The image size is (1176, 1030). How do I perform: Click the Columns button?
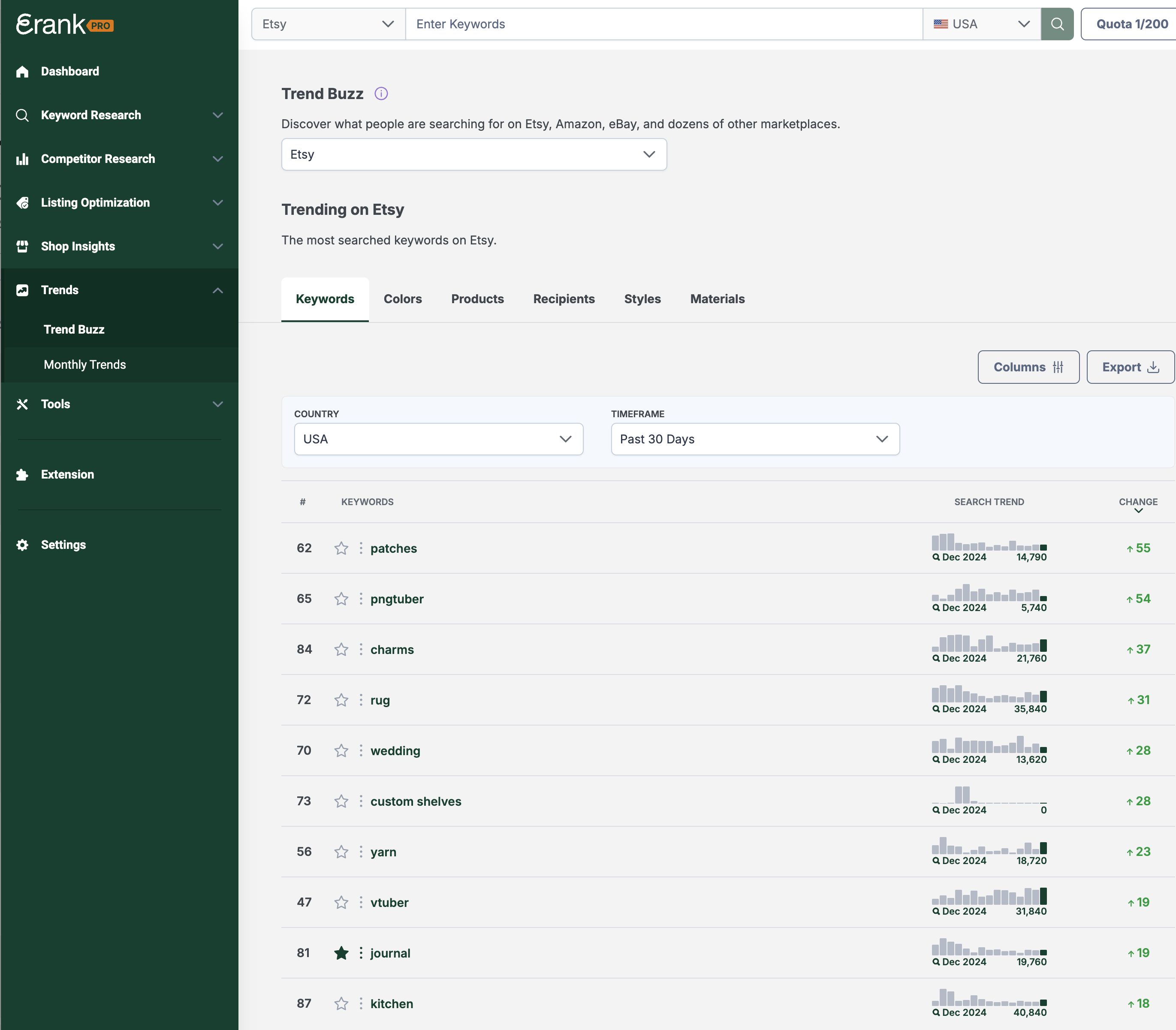point(1029,367)
